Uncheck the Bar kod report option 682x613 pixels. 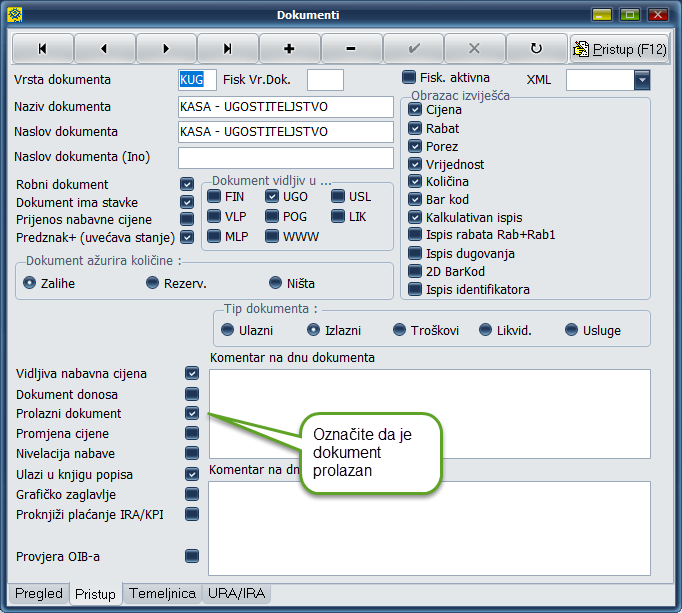(x=416, y=200)
